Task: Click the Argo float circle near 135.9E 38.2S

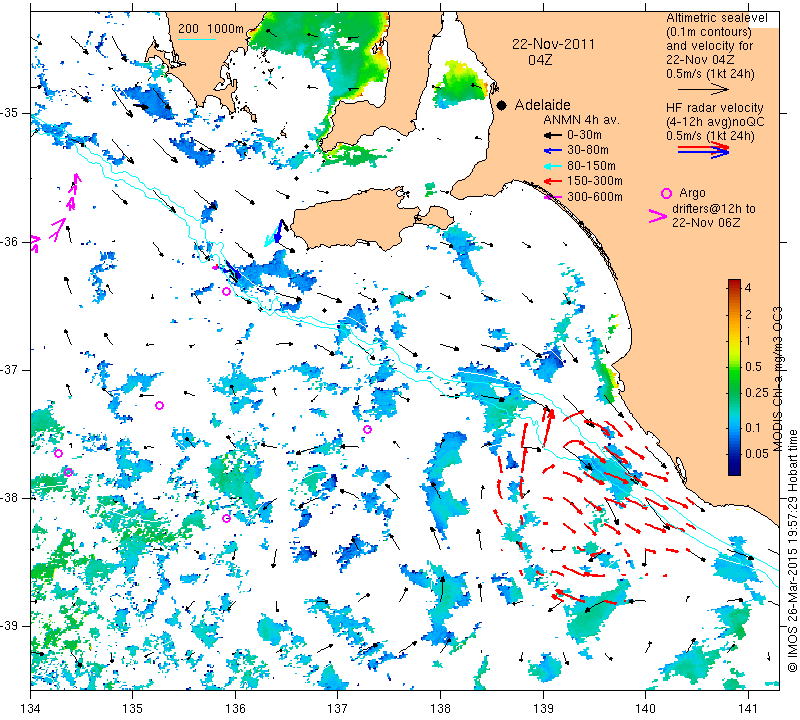Action: (227, 518)
